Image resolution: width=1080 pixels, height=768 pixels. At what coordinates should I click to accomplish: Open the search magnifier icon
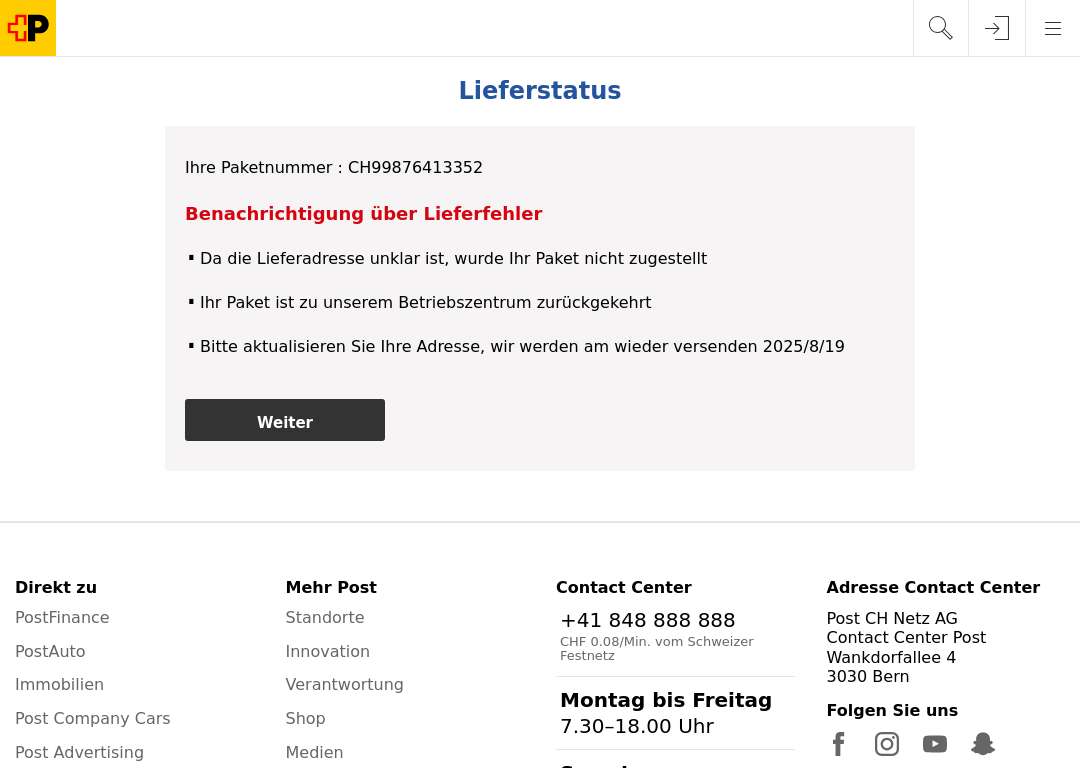pyautogui.click(x=940, y=28)
